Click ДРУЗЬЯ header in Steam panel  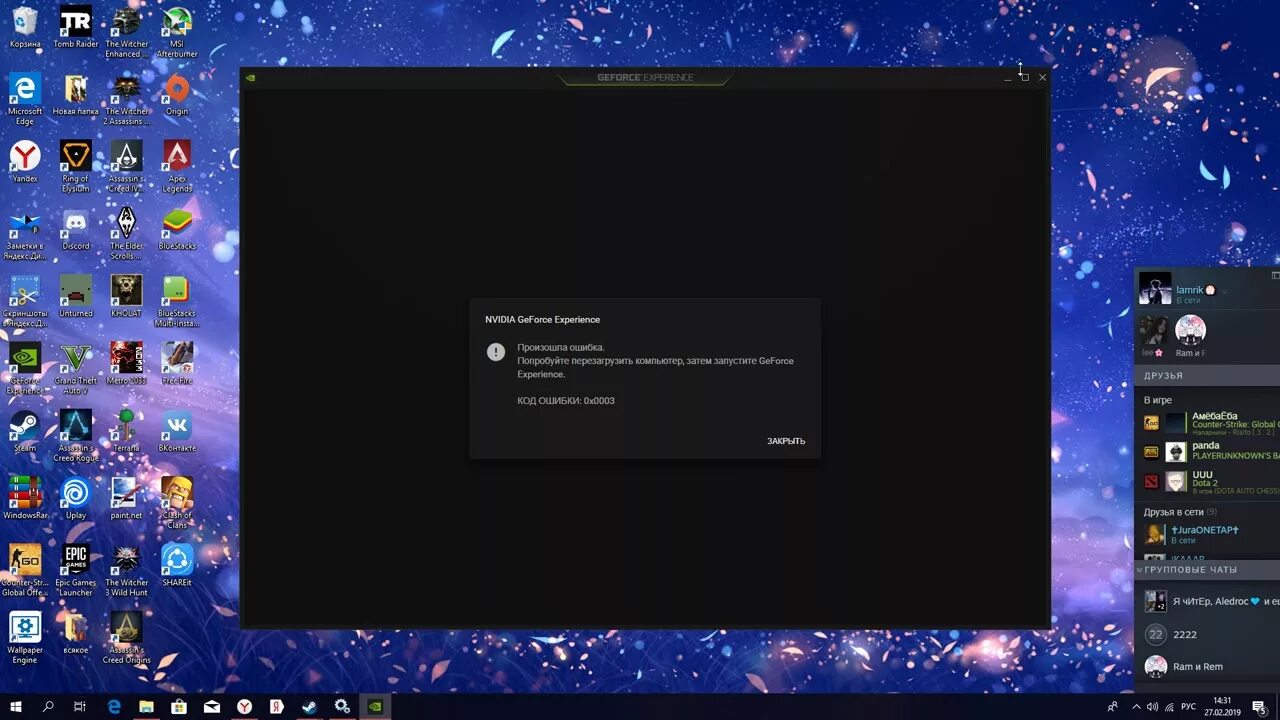[1163, 375]
